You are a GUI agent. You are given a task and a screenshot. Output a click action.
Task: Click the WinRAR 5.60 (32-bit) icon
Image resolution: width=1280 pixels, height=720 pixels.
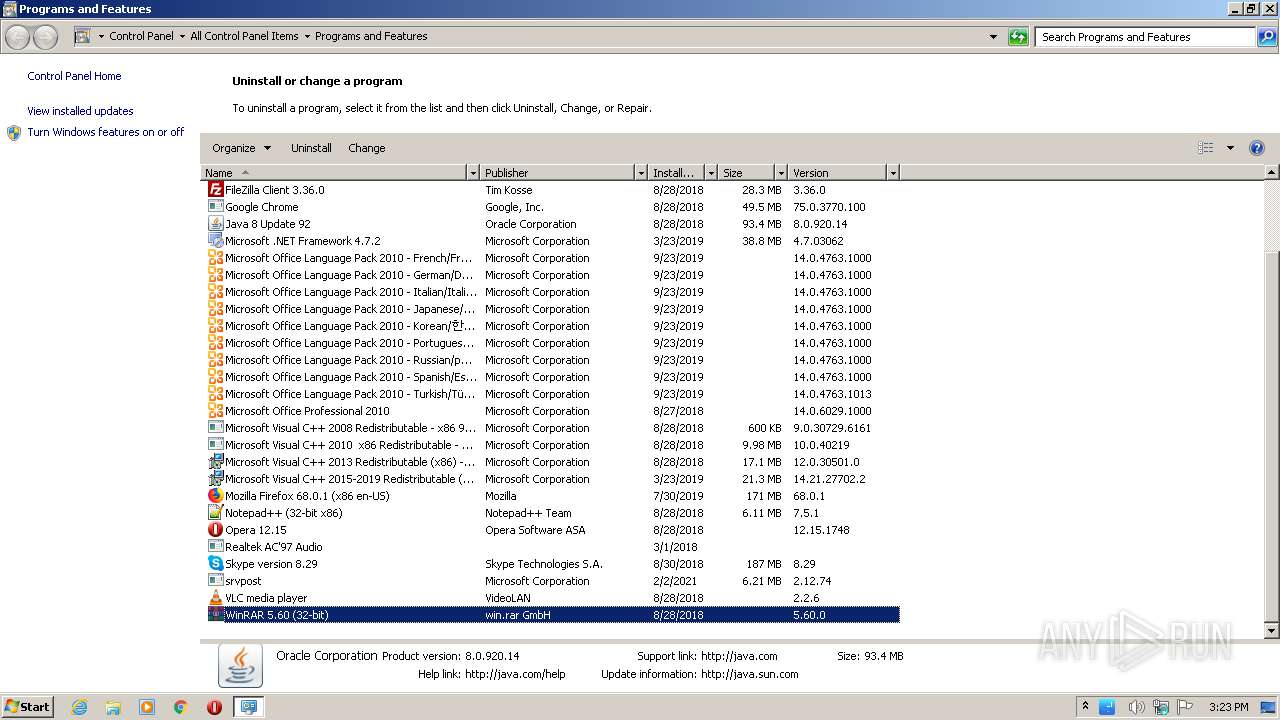pos(215,614)
